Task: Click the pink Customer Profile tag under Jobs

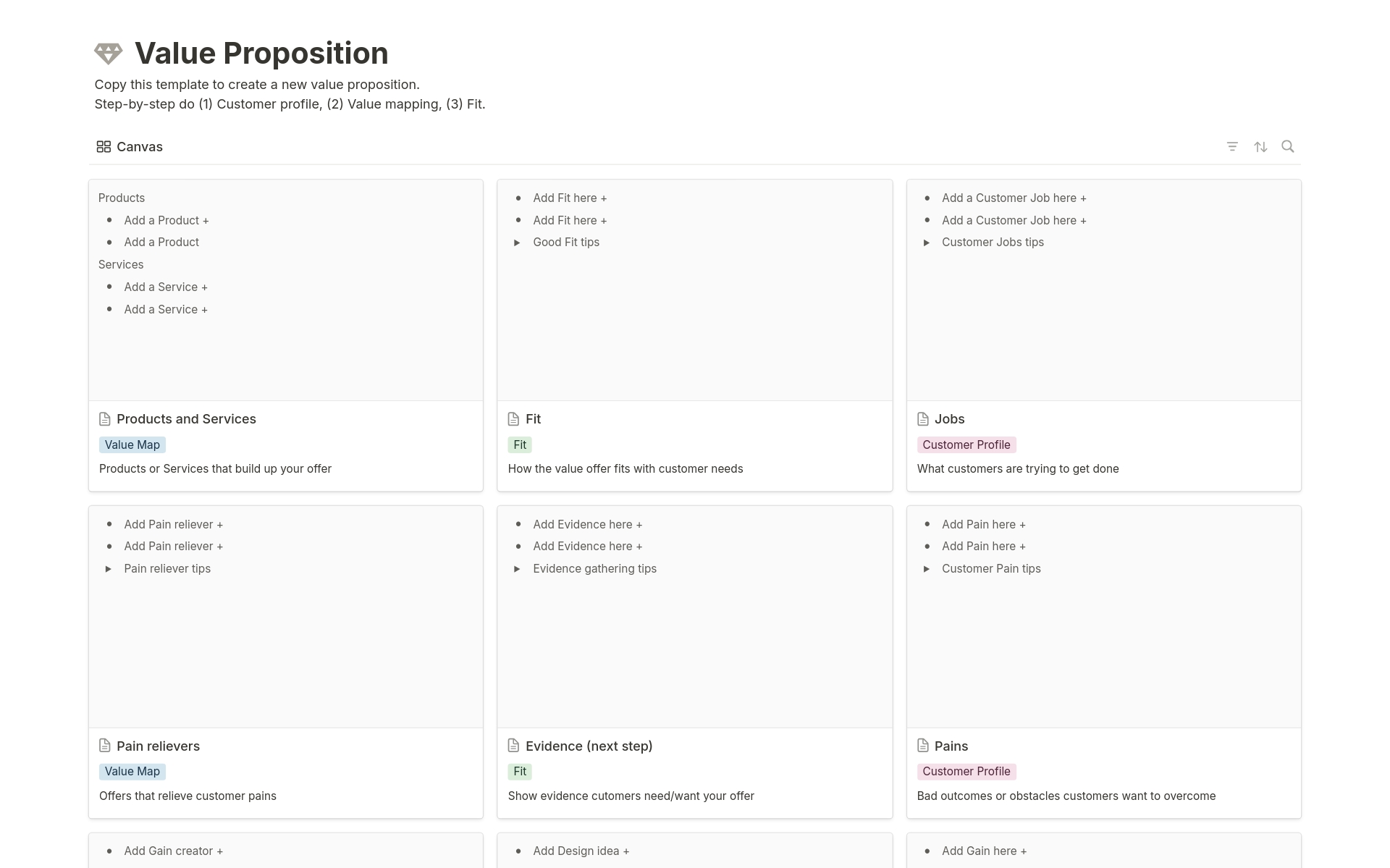Action: coord(966,444)
